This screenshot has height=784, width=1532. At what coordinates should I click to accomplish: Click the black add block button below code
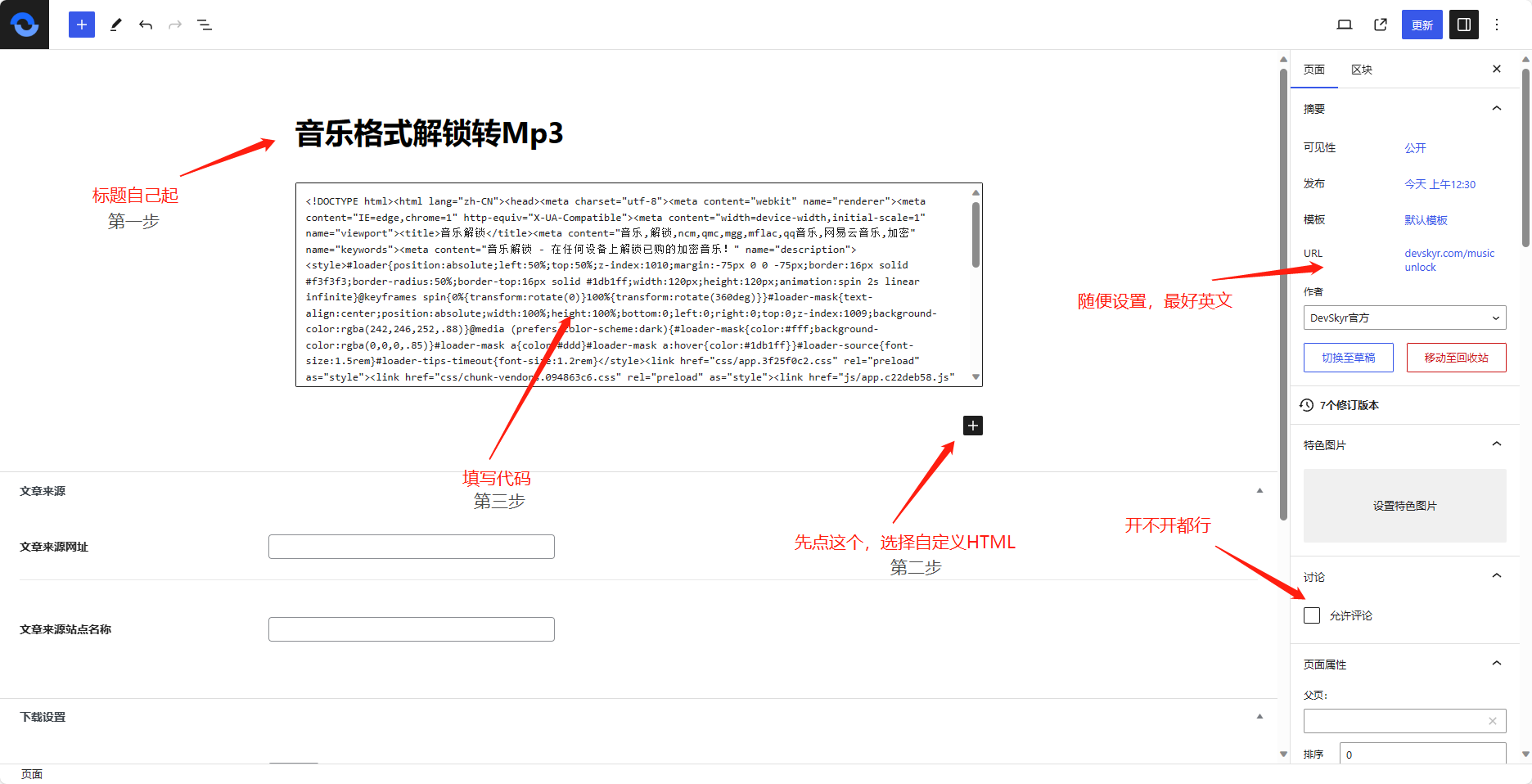point(972,426)
